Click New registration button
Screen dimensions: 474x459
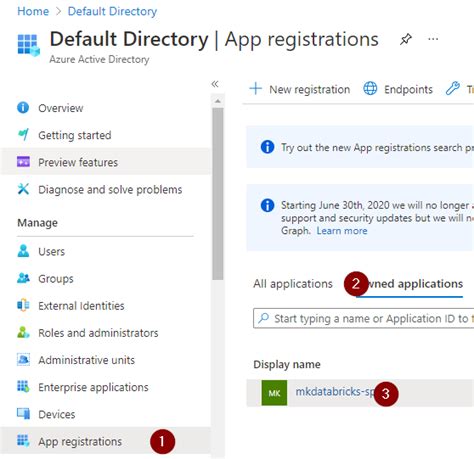(299, 89)
